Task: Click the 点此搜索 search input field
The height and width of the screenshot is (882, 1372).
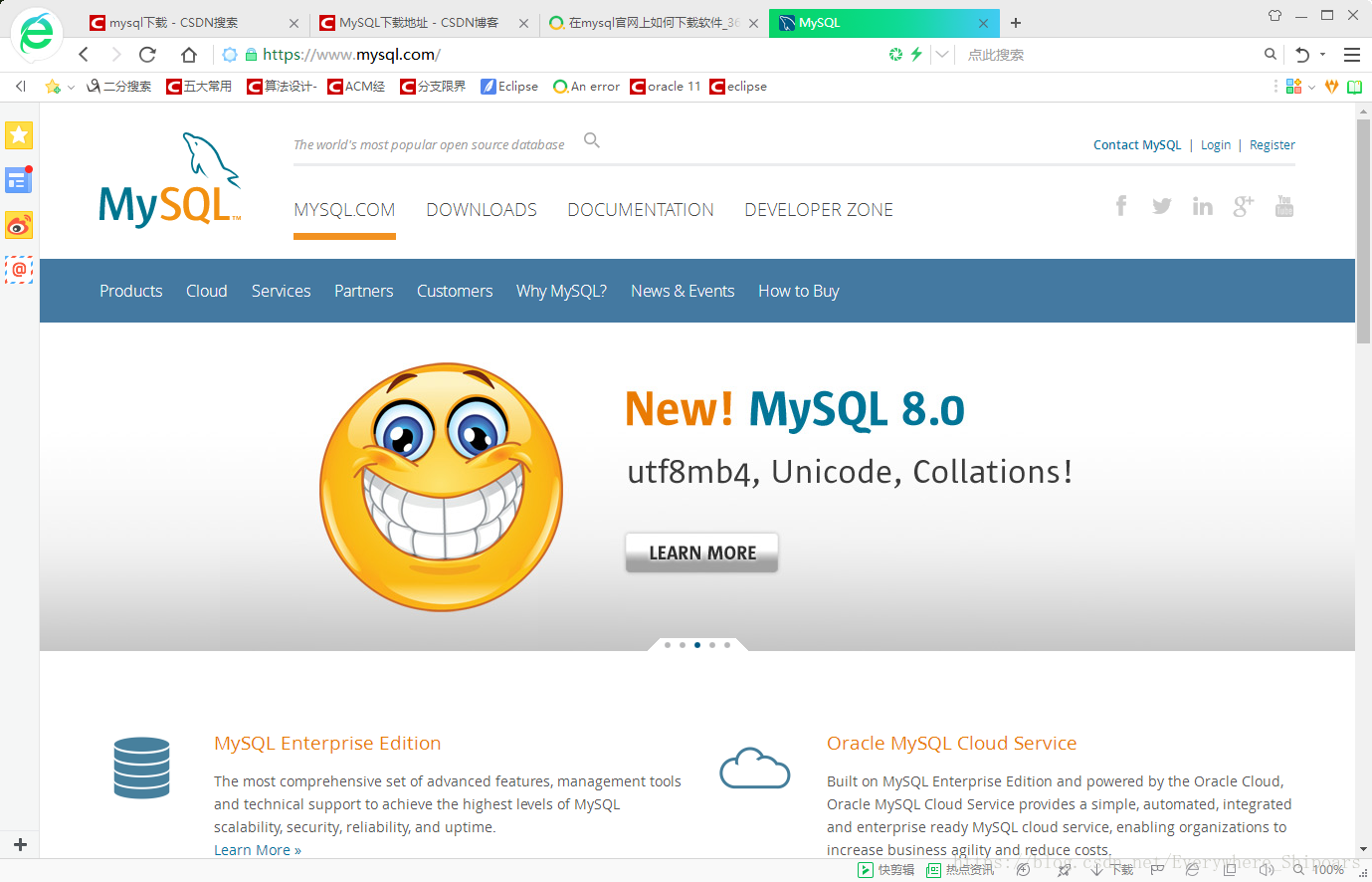Action: tap(1109, 55)
